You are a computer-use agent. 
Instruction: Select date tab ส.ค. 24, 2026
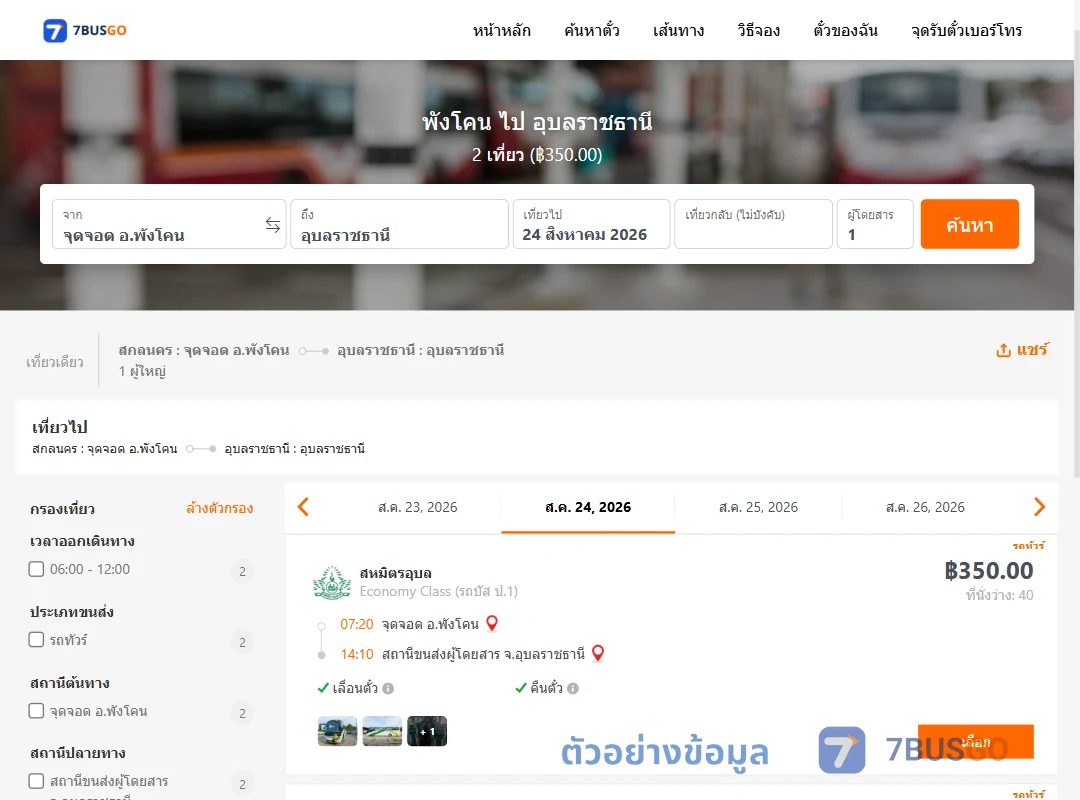[x=588, y=508]
